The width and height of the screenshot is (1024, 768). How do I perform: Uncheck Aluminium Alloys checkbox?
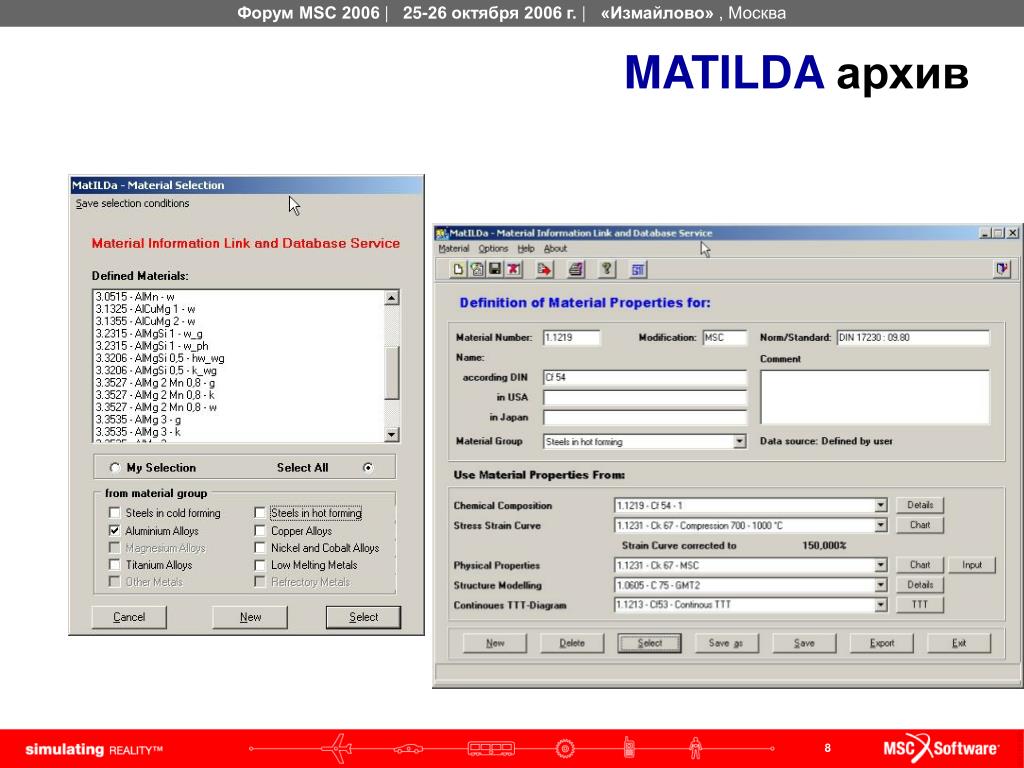point(115,530)
